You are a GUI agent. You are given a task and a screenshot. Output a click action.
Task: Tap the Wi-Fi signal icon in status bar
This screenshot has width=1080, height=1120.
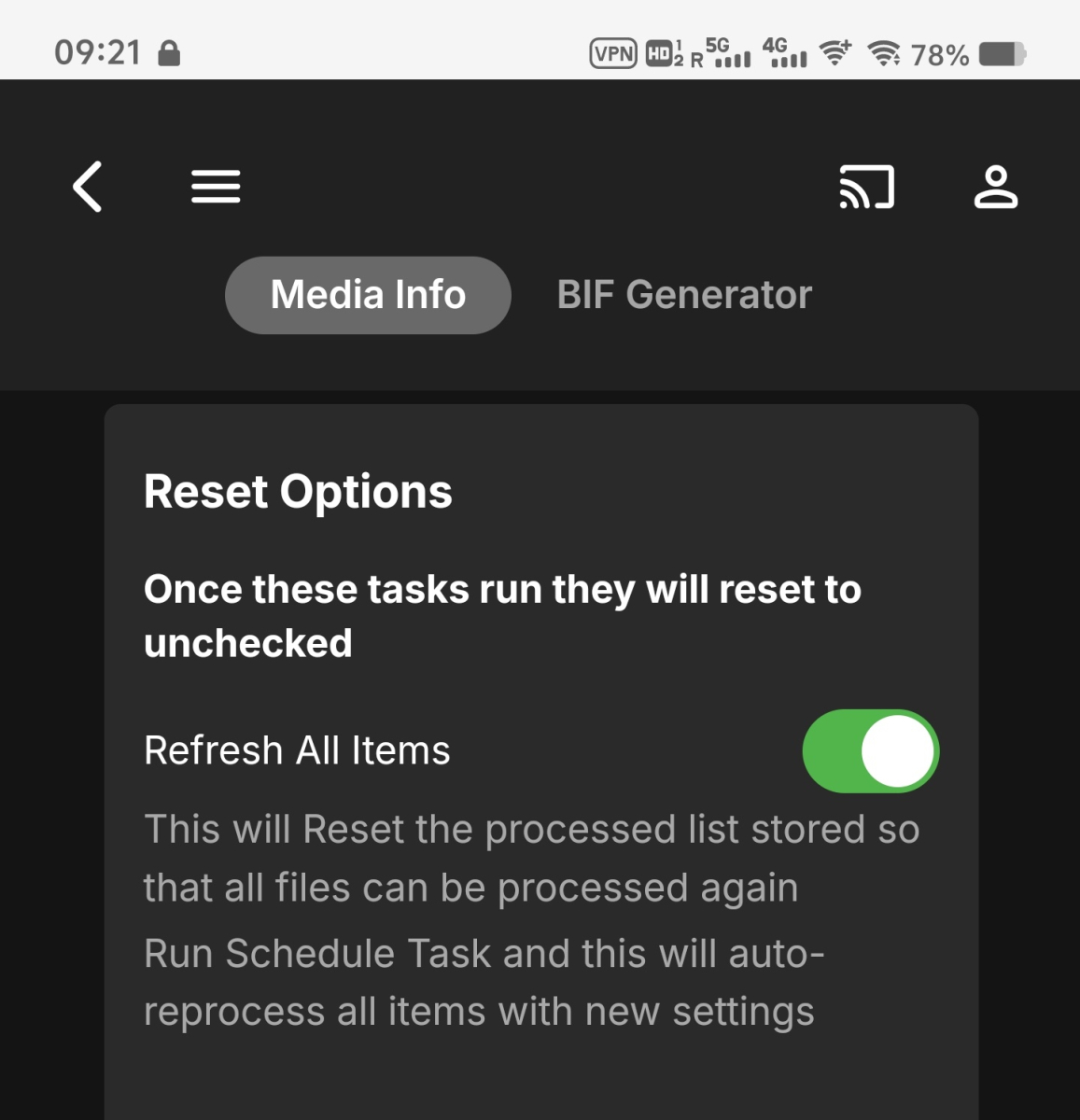[834, 54]
